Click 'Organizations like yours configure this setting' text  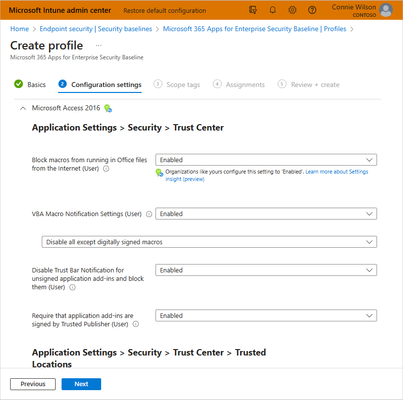click(235, 172)
